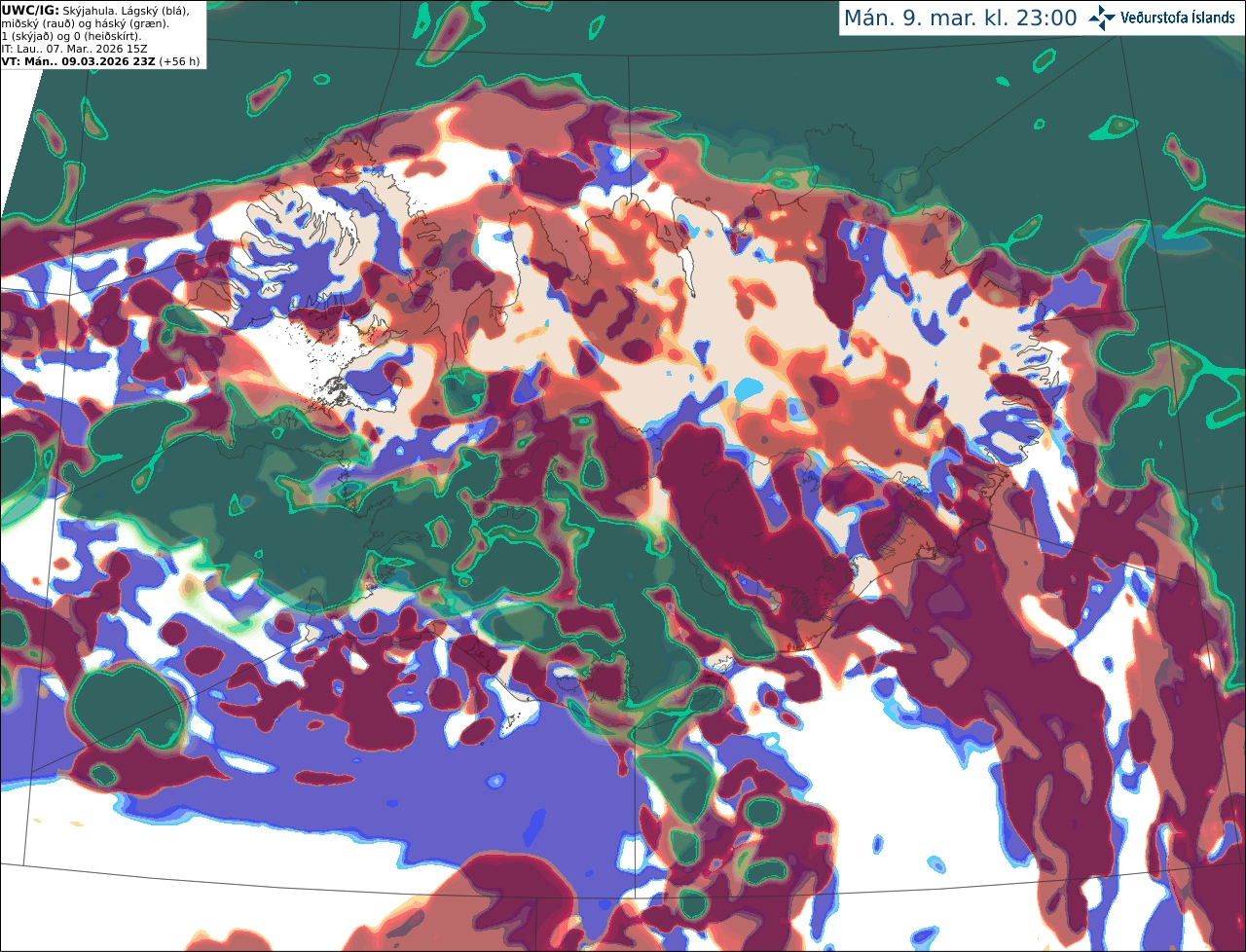Click the Veðurstofa Íslands logo icon
Image resolution: width=1246 pixels, height=952 pixels.
(x=1101, y=18)
